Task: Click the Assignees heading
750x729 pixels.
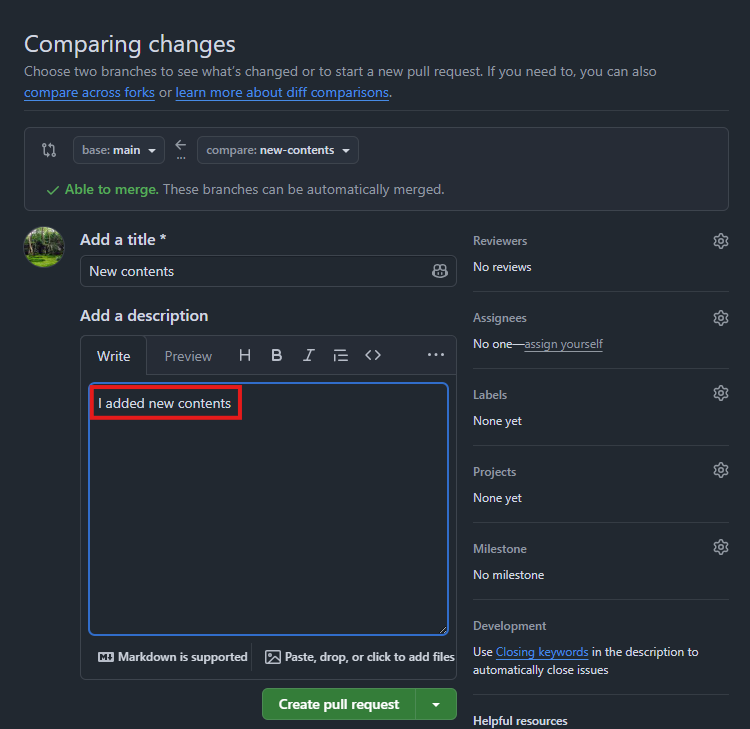Action: 500,318
